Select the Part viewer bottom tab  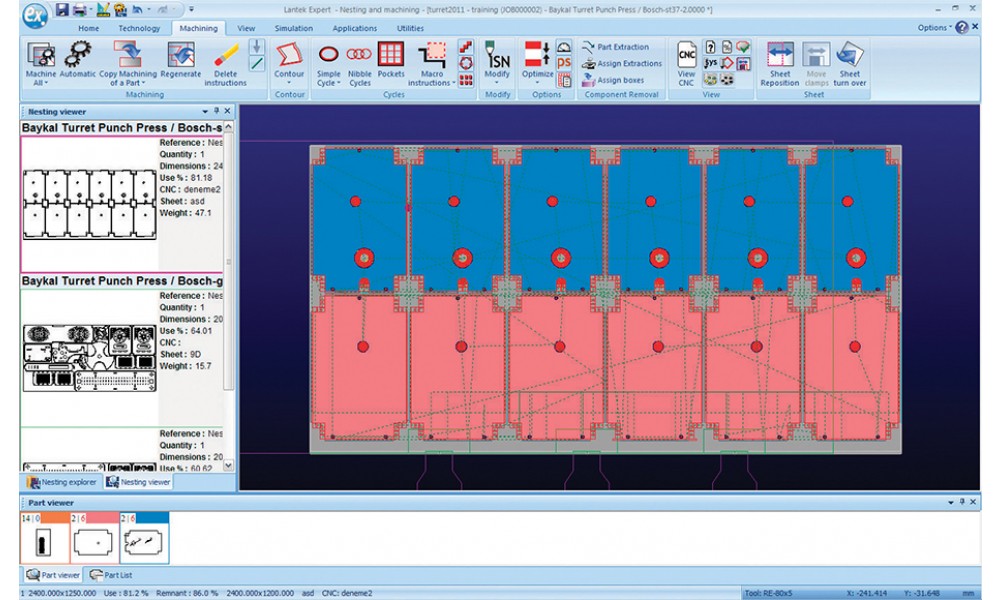point(53,575)
